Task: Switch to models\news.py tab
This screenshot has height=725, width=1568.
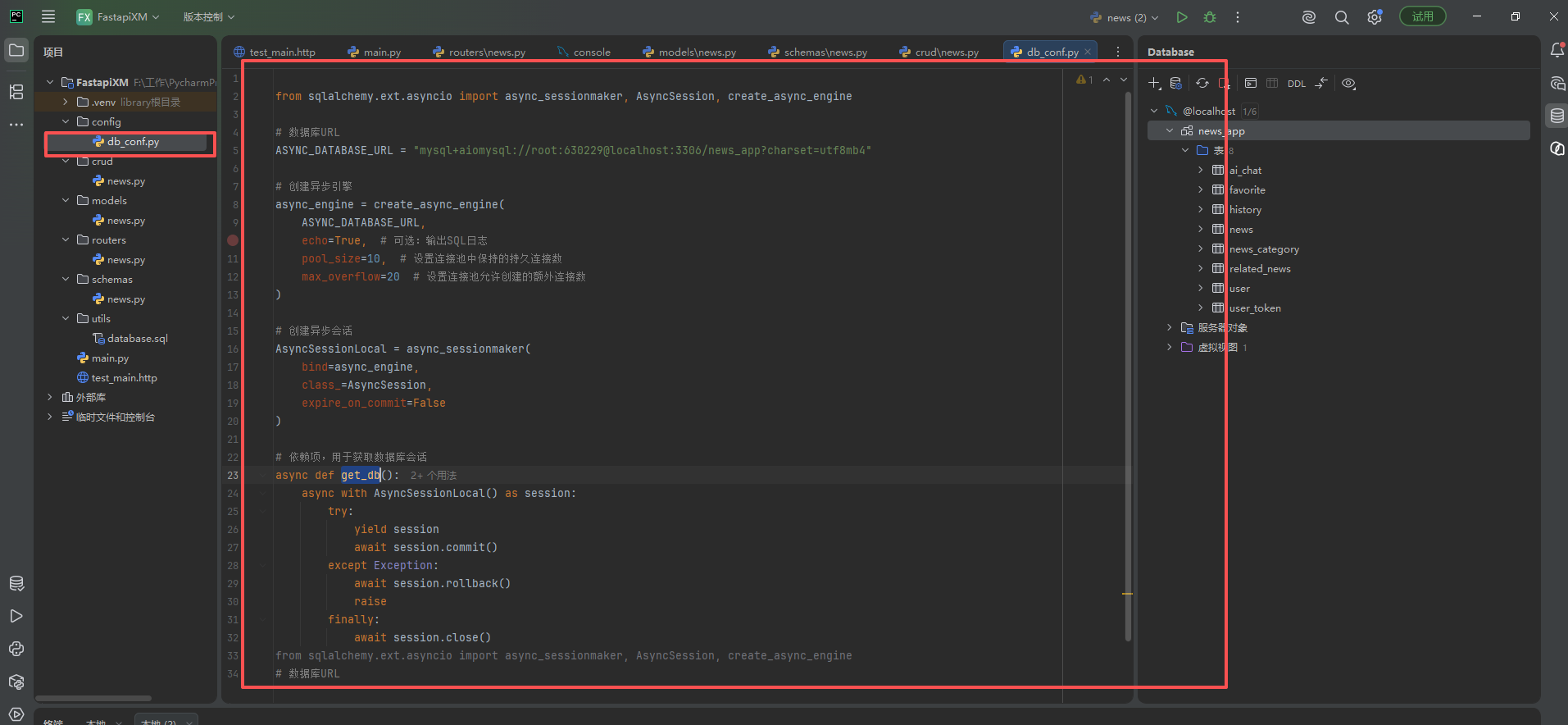Action: click(x=689, y=52)
